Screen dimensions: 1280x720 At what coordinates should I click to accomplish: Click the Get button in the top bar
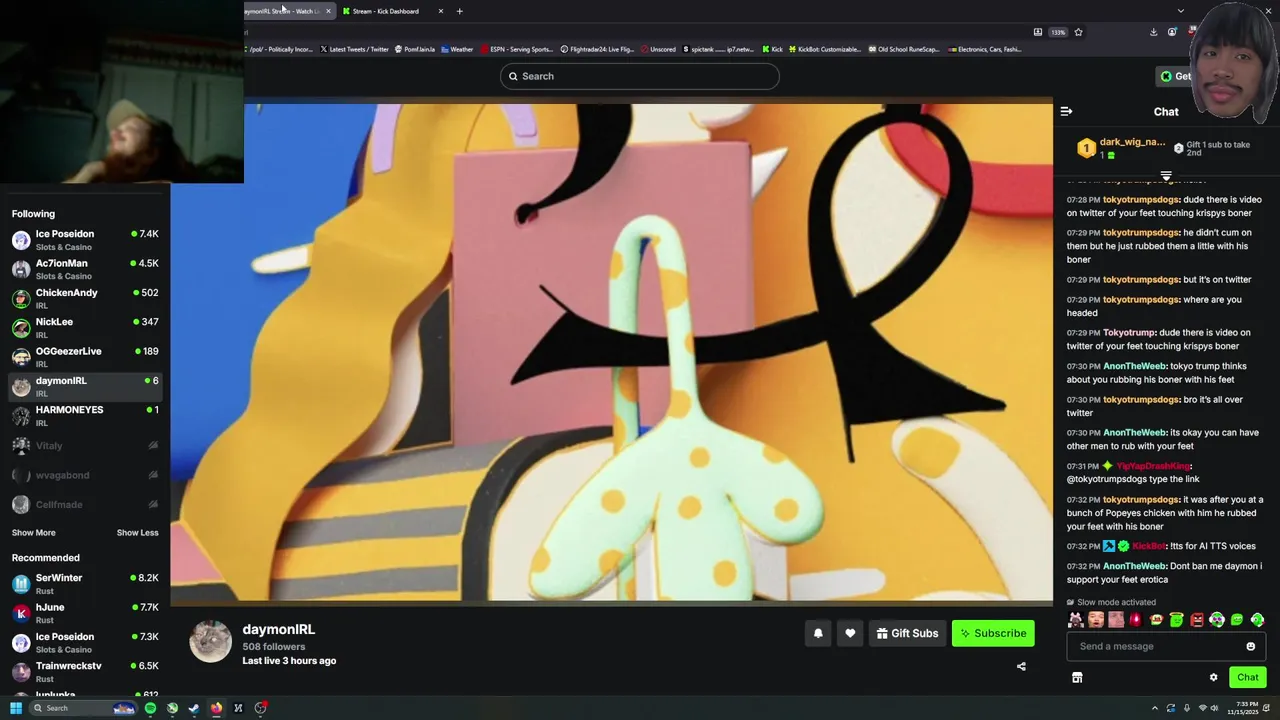(x=1175, y=76)
